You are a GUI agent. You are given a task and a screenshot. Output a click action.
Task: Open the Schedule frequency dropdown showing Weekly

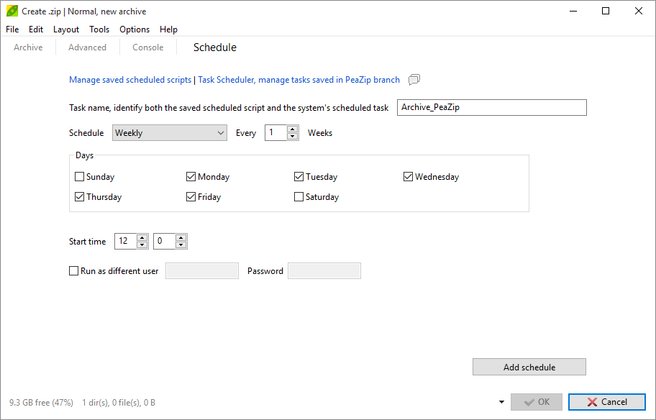click(169, 133)
